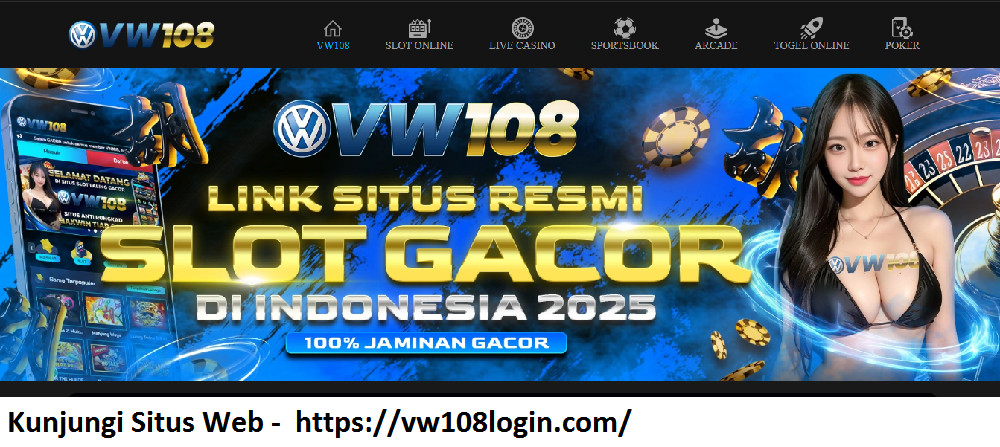Click the soccer ball Sportsbook icon
The width and height of the screenshot is (1000, 447).
[624, 28]
